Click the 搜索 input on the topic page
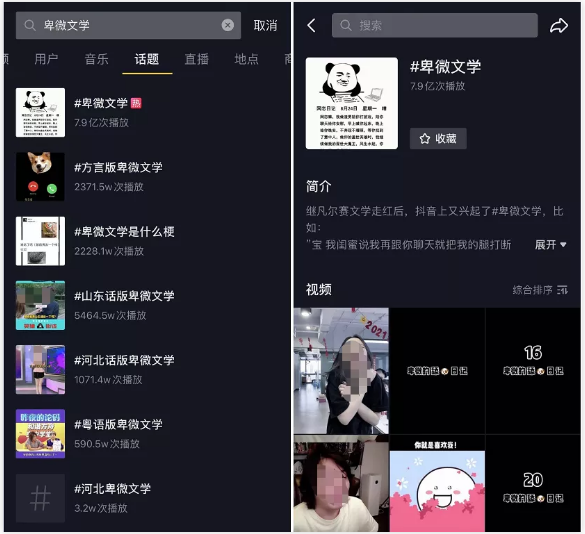The image size is (585, 534). 435,25
